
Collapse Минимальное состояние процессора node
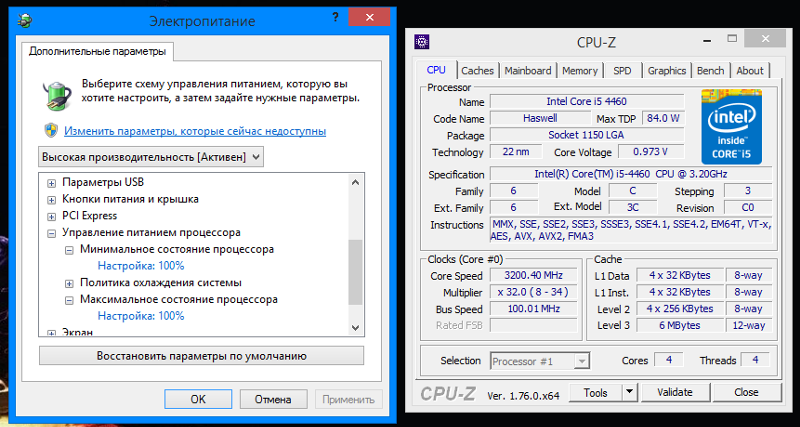tap(69, 250)
